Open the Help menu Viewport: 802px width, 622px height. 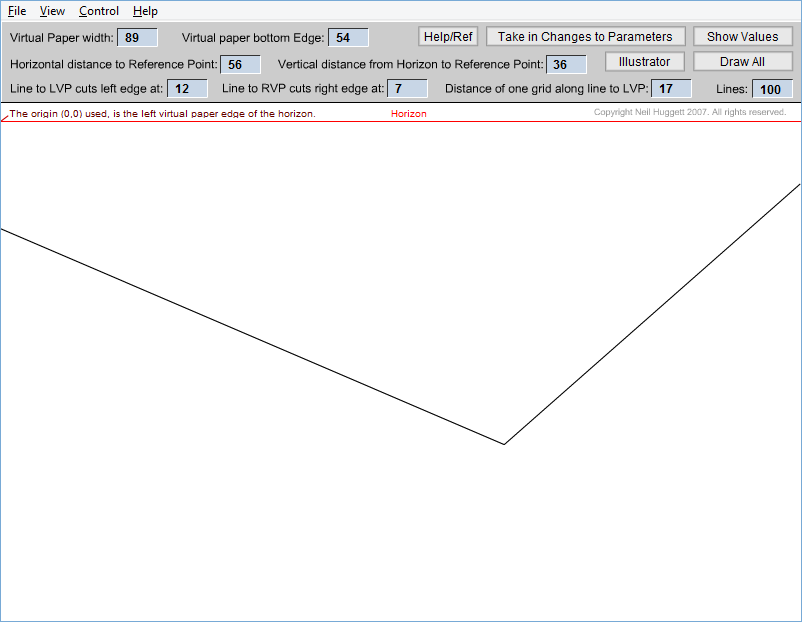145,11
